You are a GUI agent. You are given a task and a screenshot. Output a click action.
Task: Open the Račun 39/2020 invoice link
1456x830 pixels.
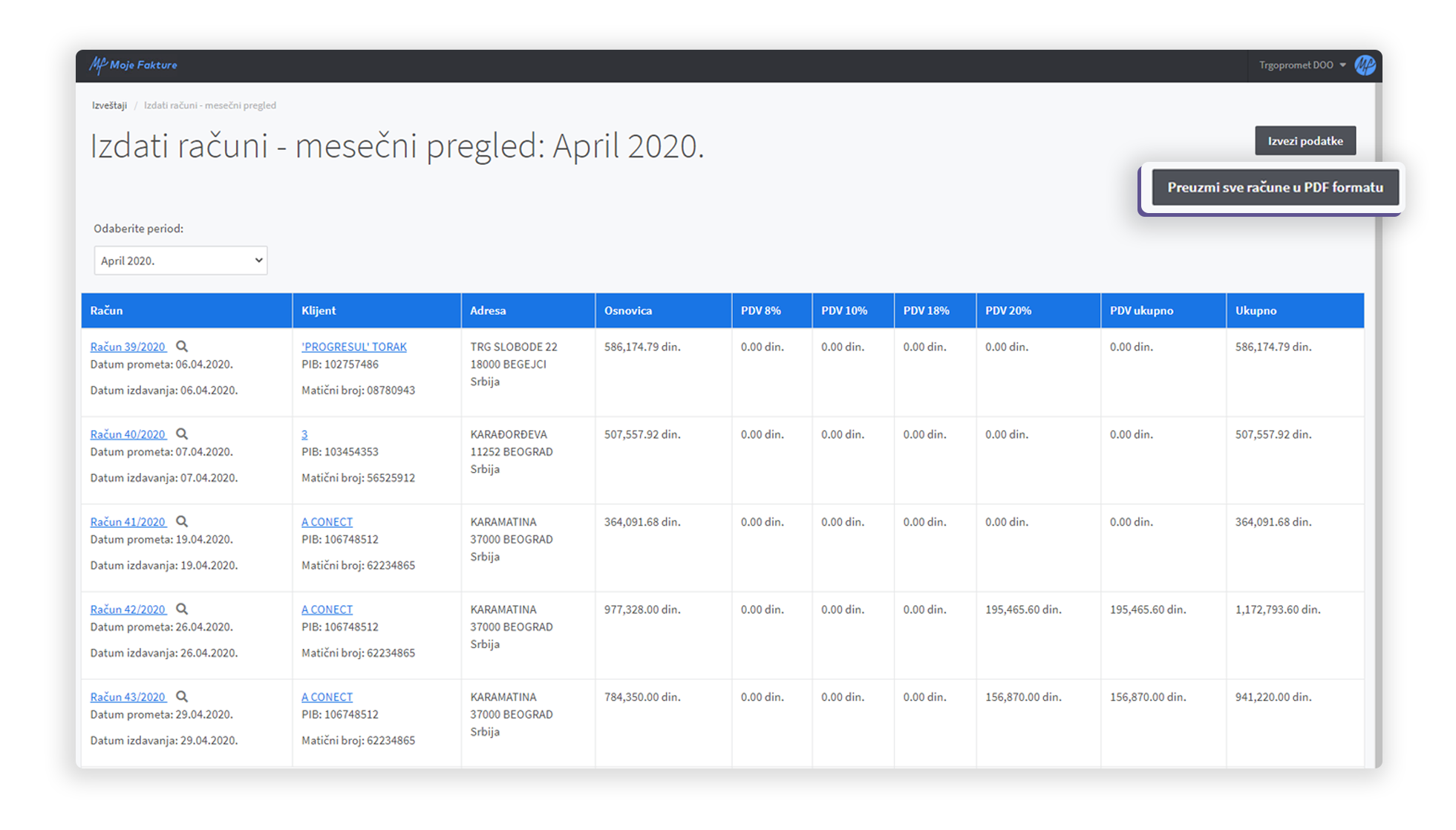(128, 347)
